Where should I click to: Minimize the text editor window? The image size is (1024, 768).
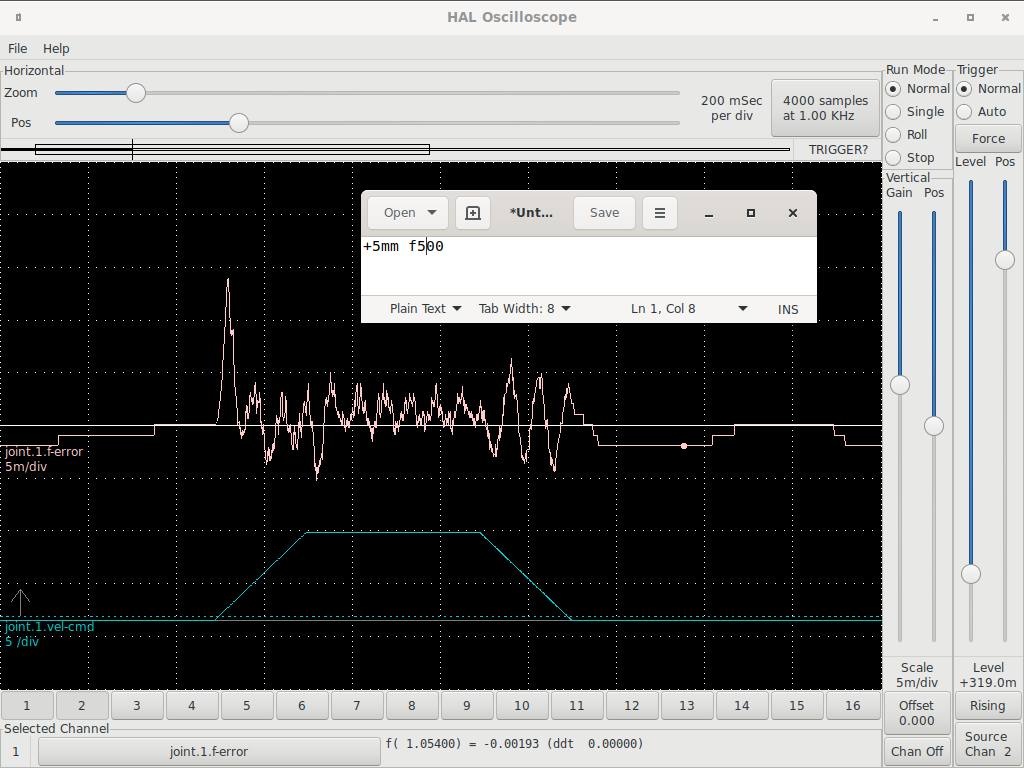coord(709,213)
